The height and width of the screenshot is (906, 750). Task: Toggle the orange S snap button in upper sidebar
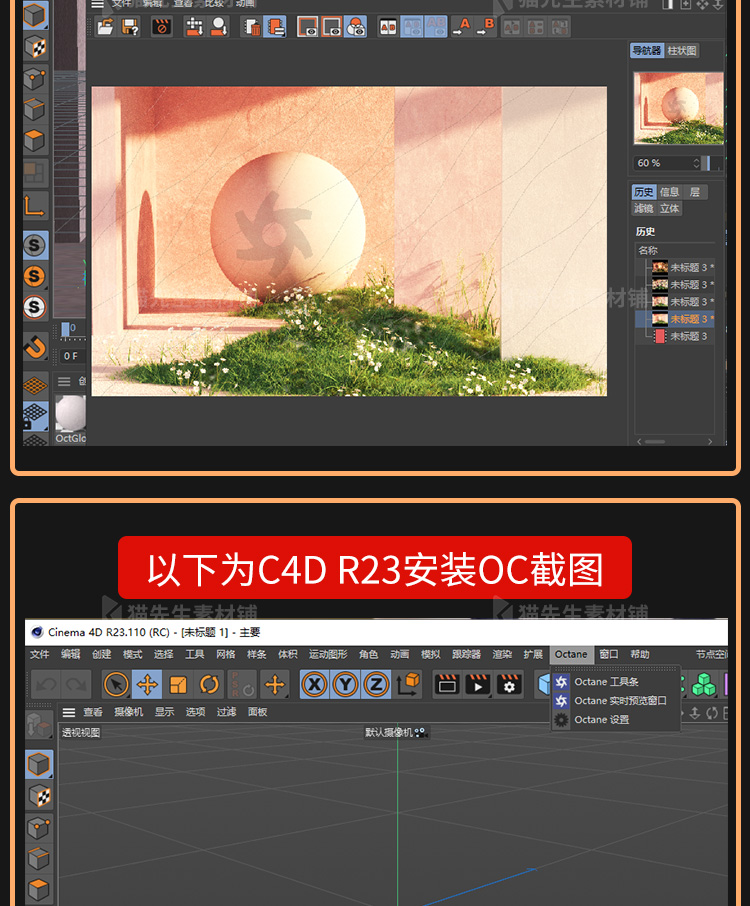pyautogui.click(x=35, y=276)
